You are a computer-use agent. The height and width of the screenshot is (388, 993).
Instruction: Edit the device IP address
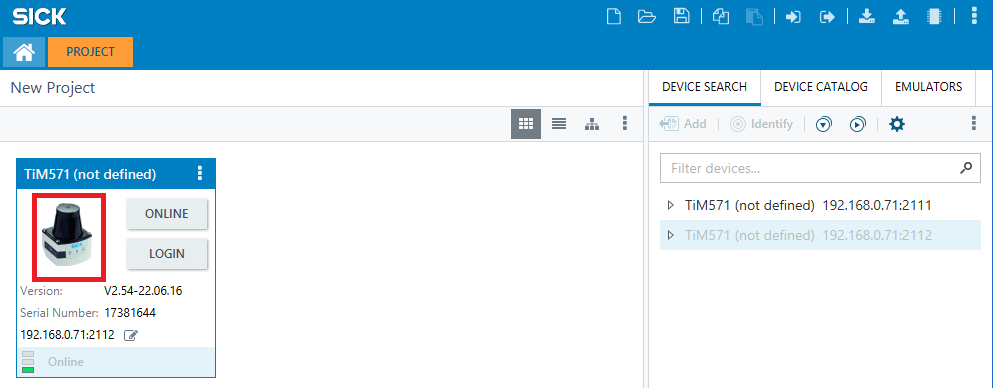click(130, 335)
